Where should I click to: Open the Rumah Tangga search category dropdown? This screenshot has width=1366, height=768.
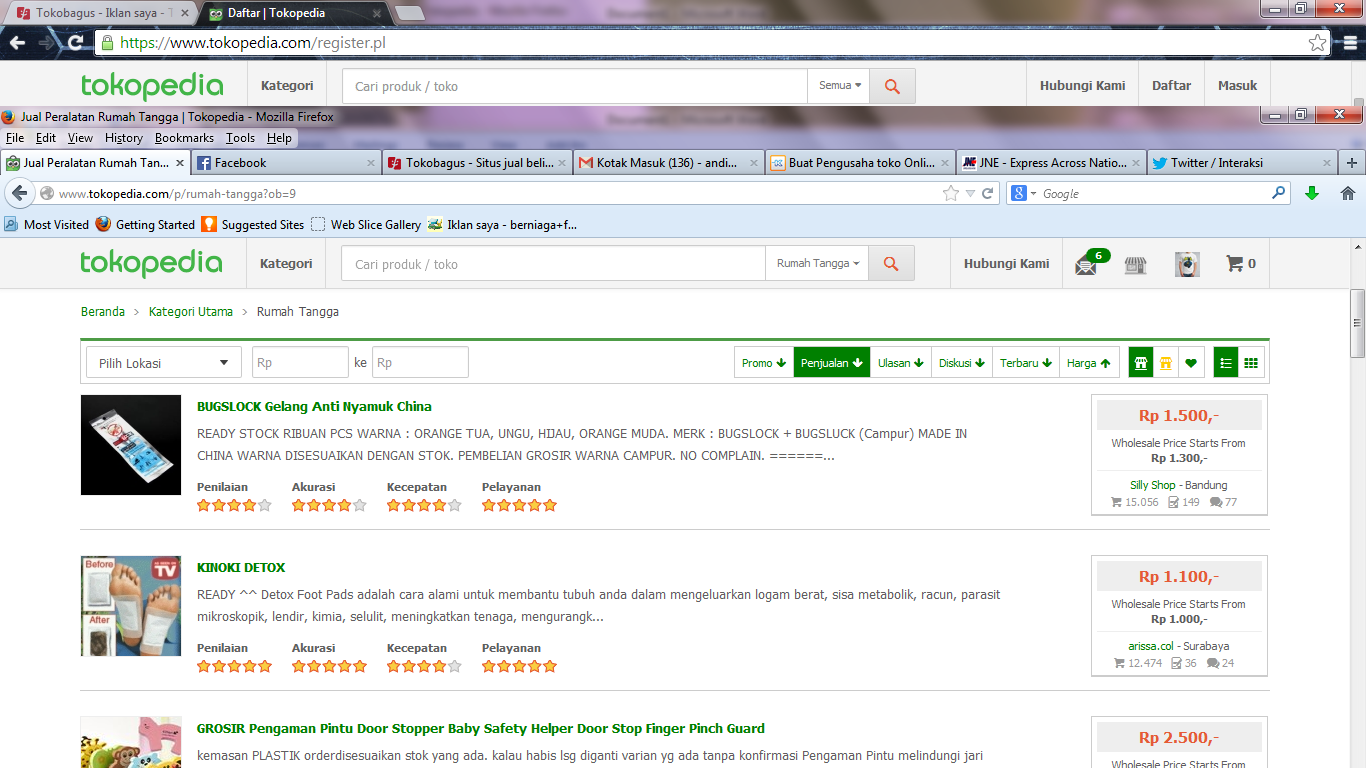pos(818,264)
